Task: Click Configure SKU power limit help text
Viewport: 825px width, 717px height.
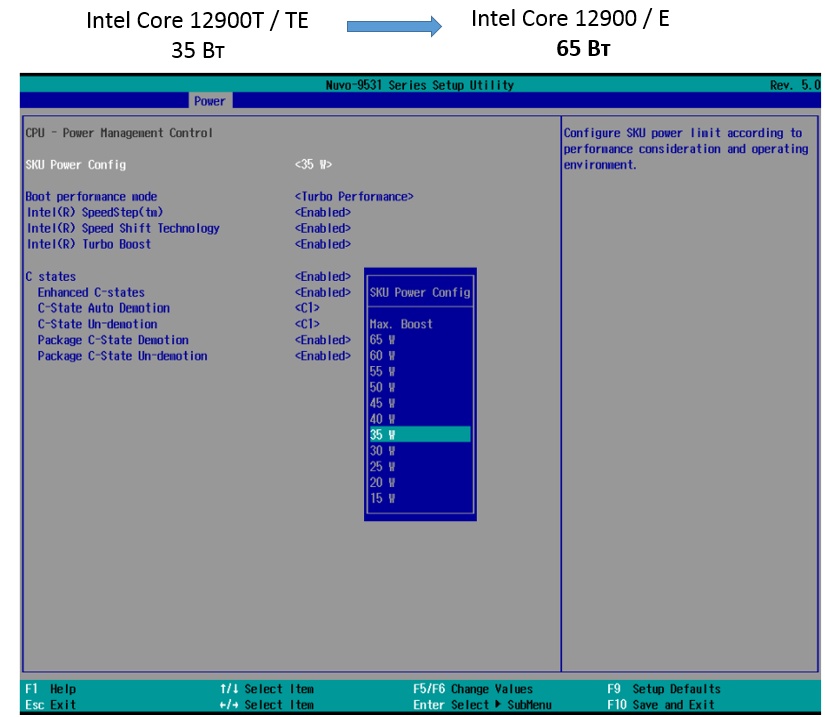Action: pyautogui.click(x=686, y=149)
